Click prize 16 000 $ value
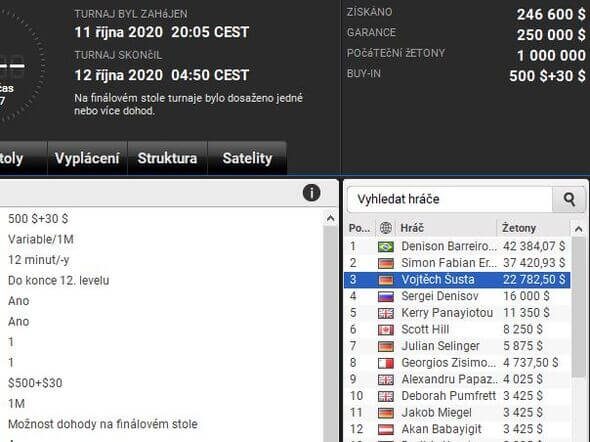 [x=526, y=296]
